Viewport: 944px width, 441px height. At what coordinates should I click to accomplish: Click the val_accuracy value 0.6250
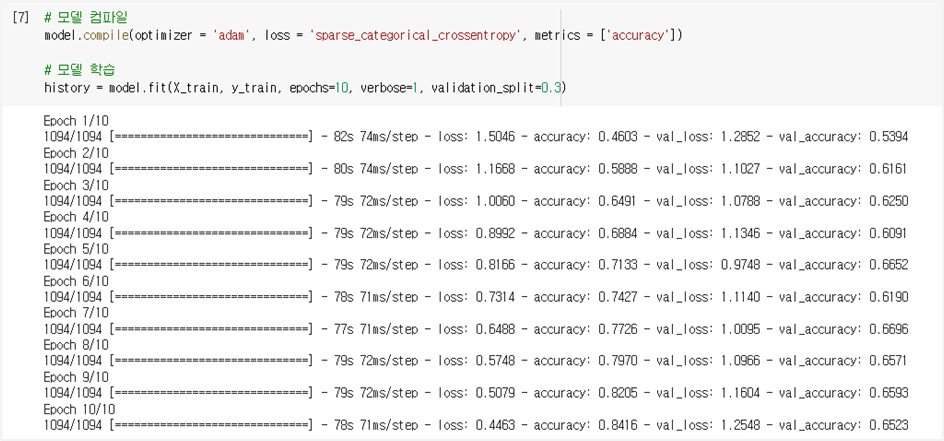[x=889, y=201]
